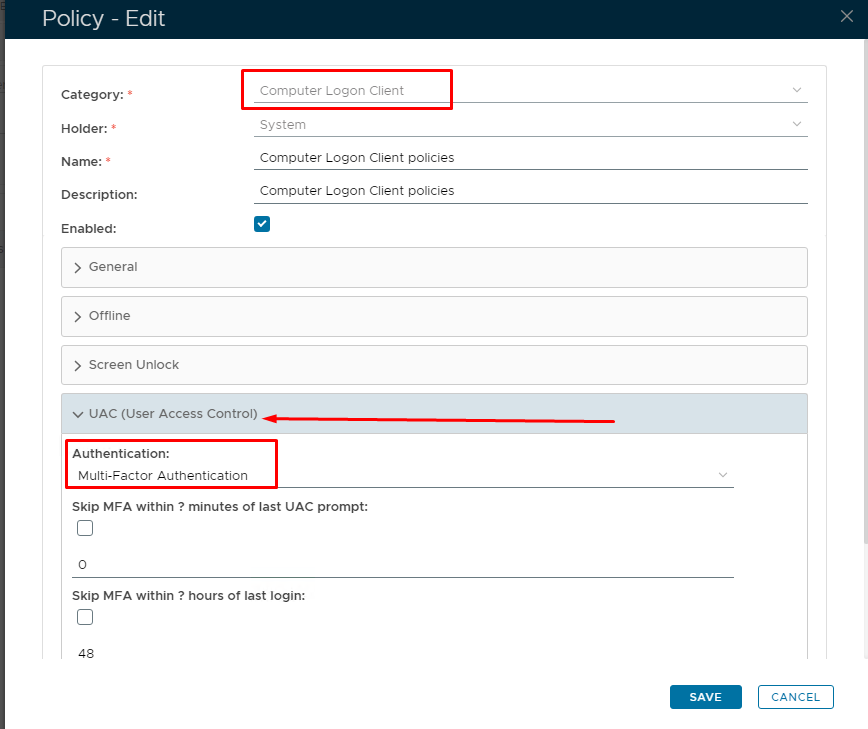Open the Category dropdown arrow

pyautogui.click(x=797, y=90)
